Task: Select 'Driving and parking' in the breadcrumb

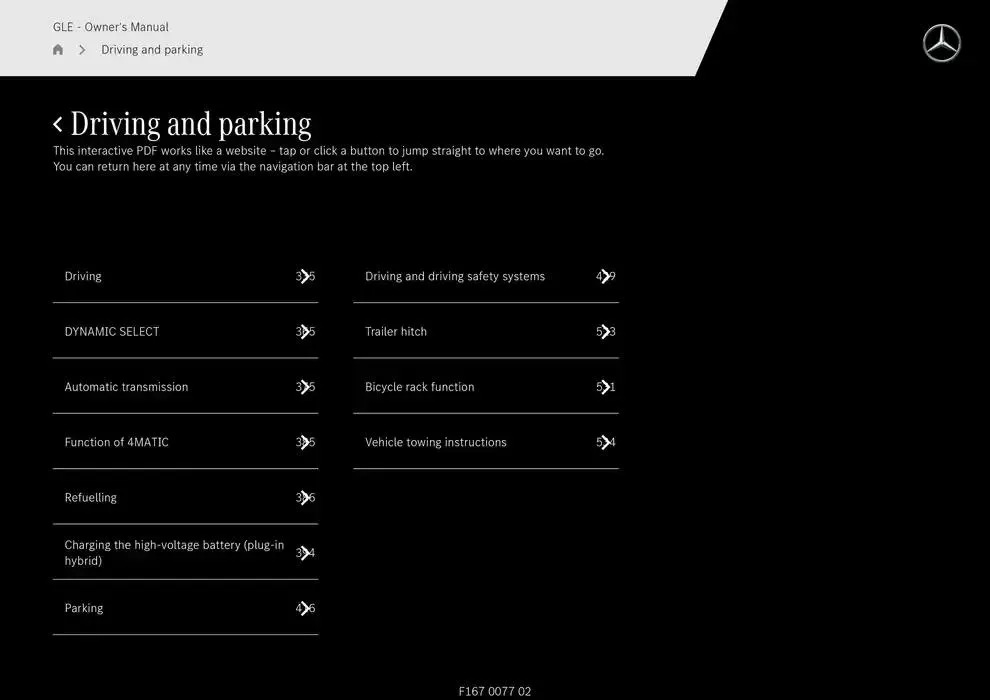Action: pos(152,50)
